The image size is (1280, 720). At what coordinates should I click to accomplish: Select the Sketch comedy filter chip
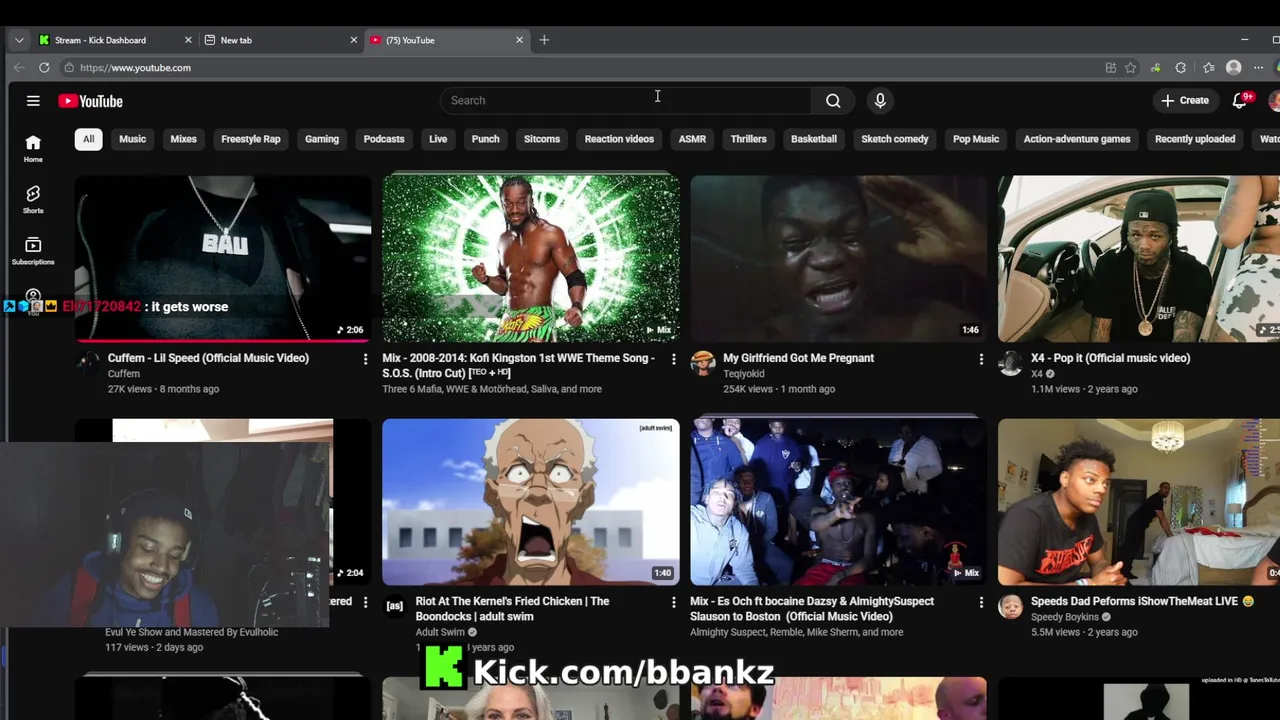pyautogui.click(x=895, y=139)
